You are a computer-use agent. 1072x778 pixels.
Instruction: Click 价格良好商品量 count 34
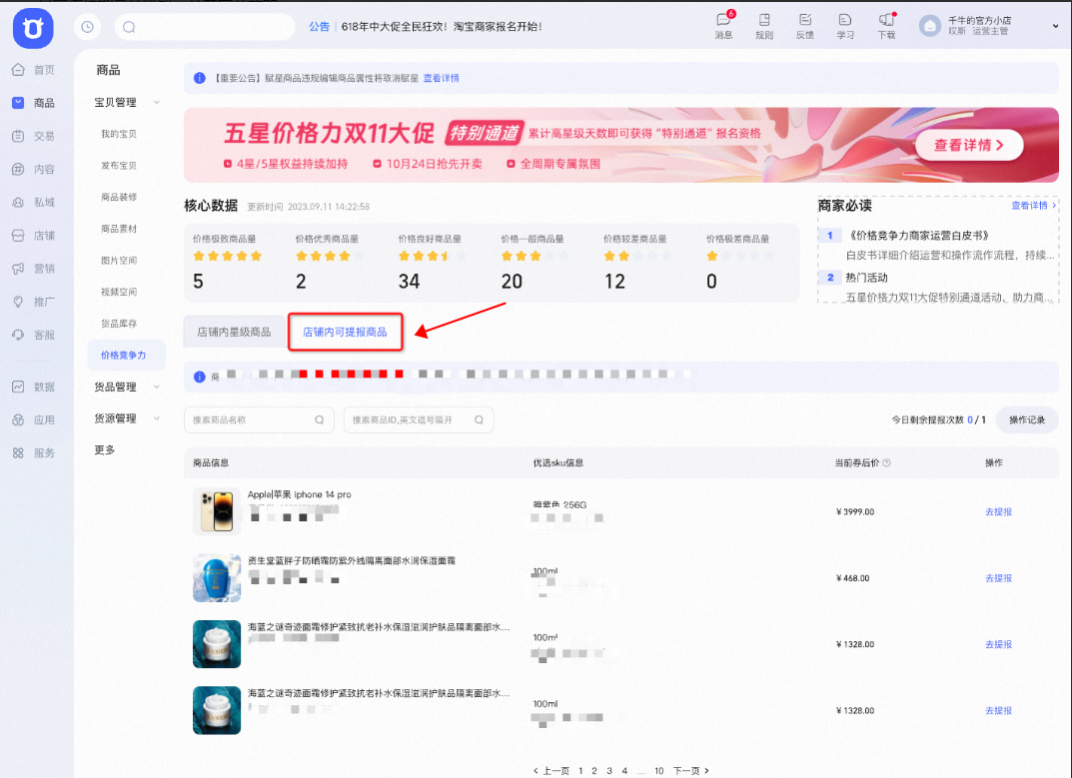click(x=409, y=282)
